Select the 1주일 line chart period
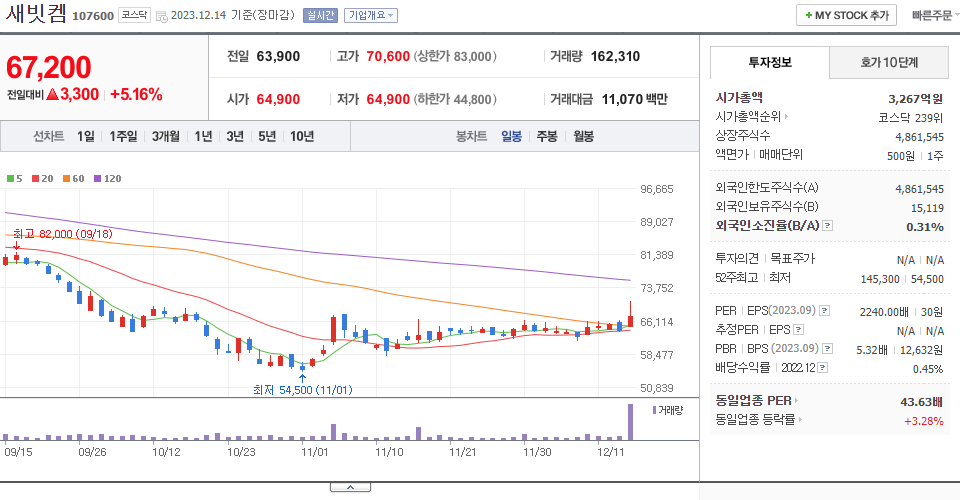 click(x=123, y=136)
